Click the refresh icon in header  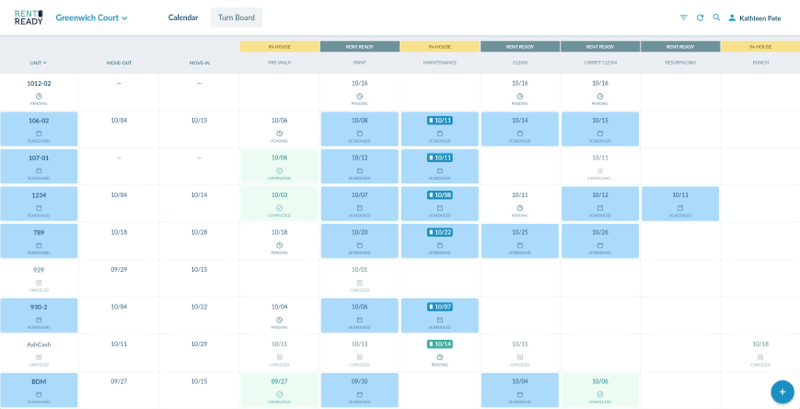point(700,18)
